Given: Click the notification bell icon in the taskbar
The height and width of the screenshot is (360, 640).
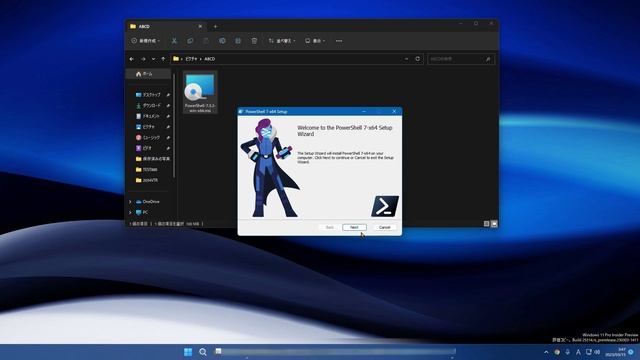Looking at the screenshot, I should point(631,352).
